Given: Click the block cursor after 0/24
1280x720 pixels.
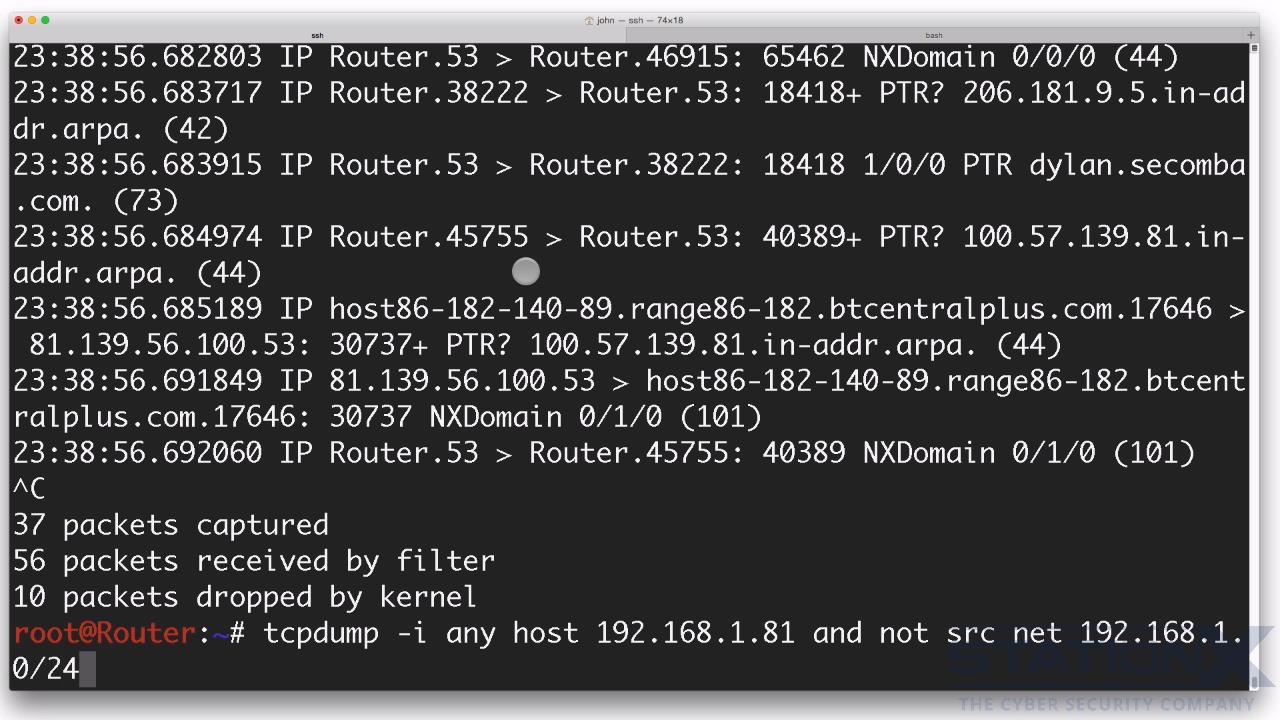Looking at the screenshot, I should coord(87,669).
